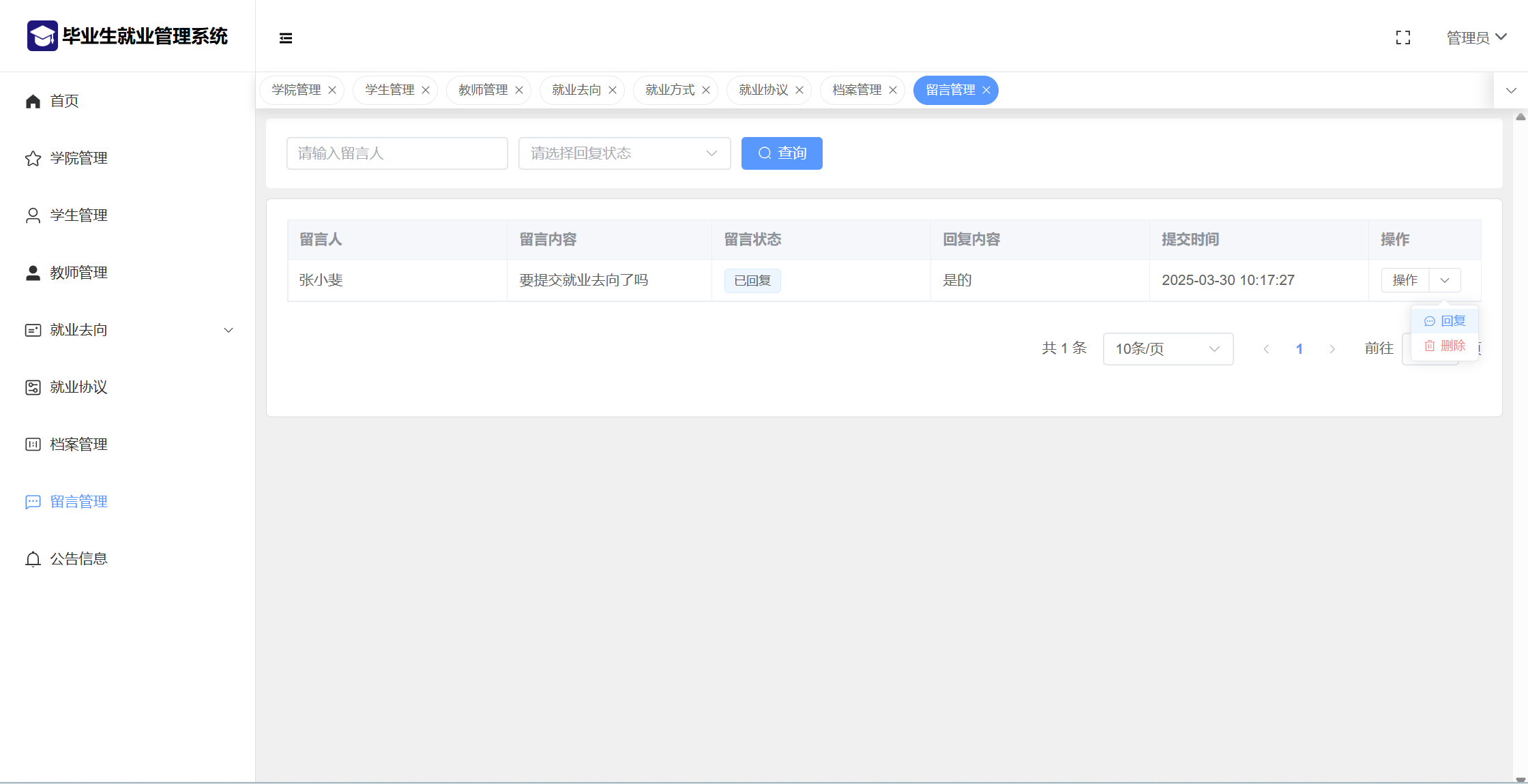Open 留言管理 via its chat icon

coord(33,502)
